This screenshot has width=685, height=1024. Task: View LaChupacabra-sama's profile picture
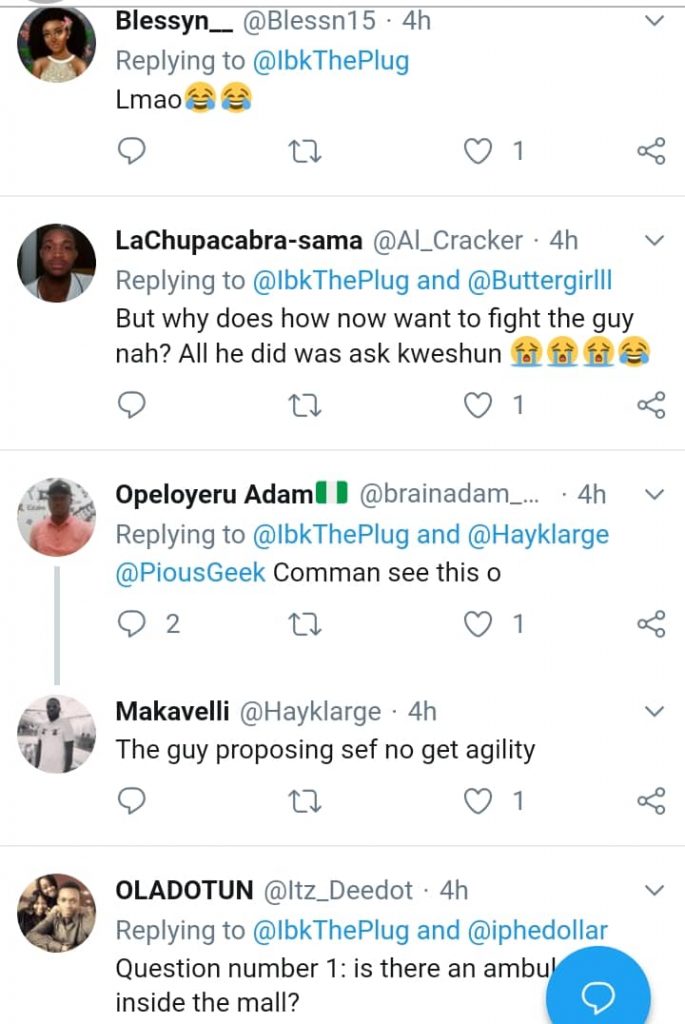(57, 262)
